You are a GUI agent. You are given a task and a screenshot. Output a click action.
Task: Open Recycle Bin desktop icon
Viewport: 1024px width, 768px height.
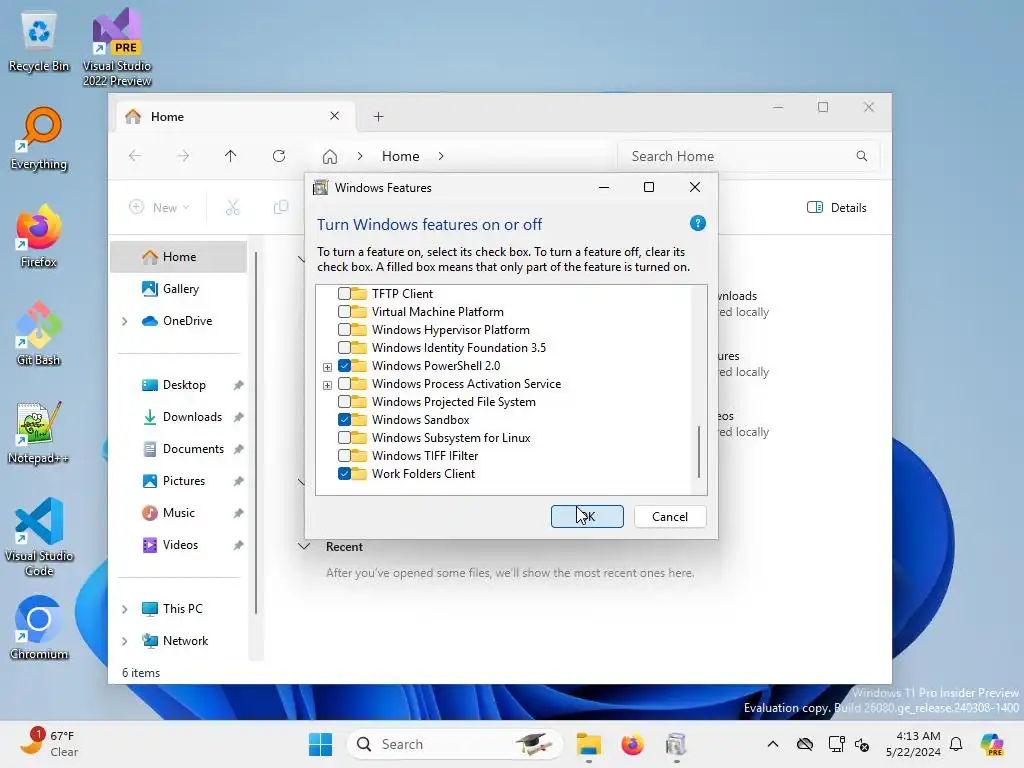[39, 40]
